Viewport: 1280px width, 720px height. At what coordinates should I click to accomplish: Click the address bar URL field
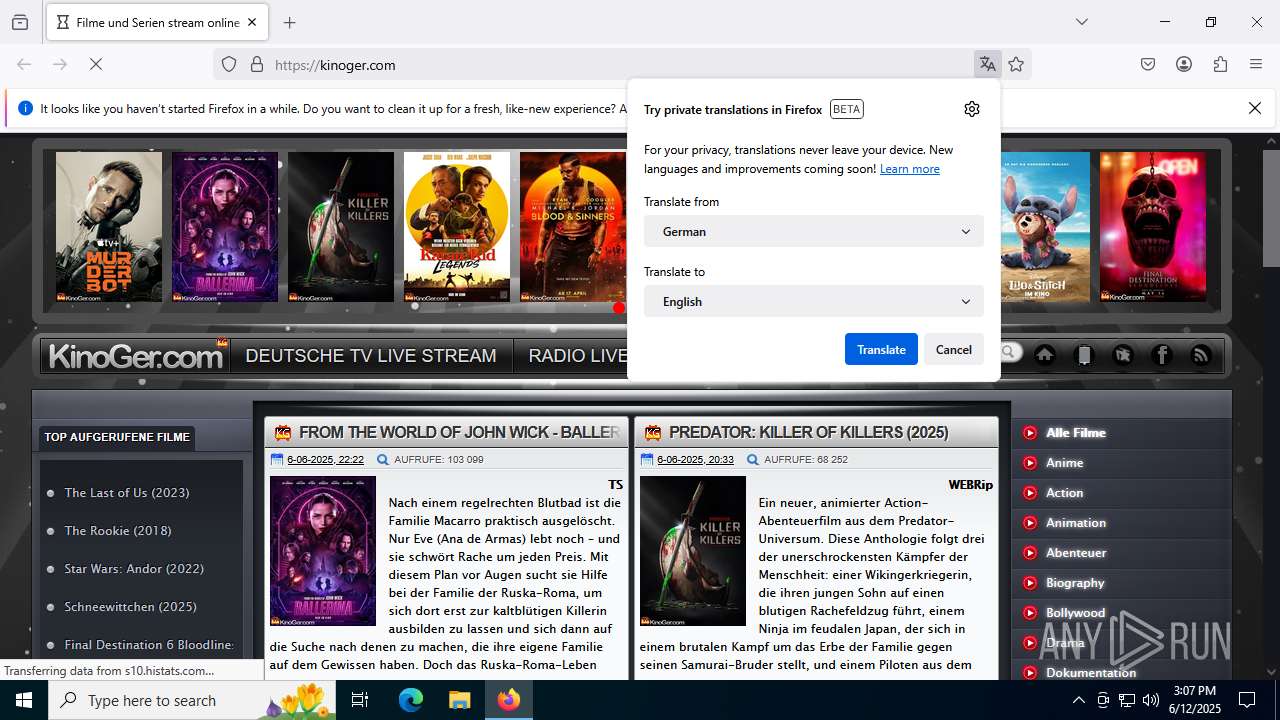click(620, 64)
